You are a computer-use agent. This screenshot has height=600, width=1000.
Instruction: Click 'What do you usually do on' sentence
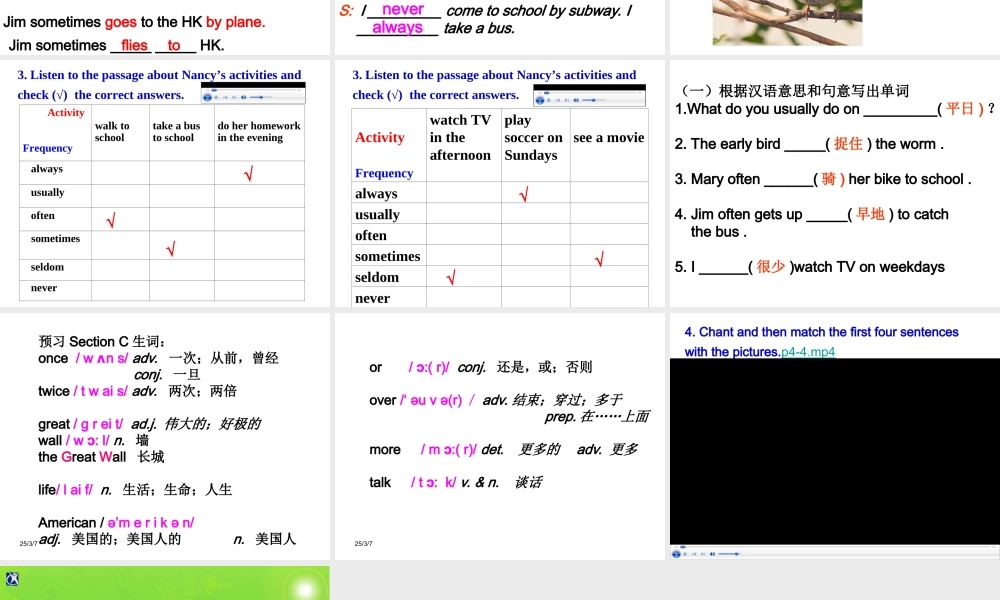point(834,109)
